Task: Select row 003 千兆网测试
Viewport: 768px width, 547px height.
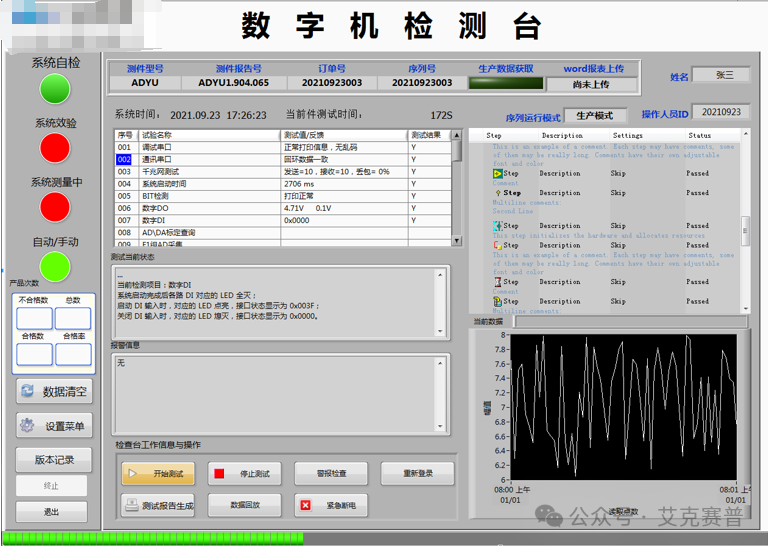Action: coord(283,171)
